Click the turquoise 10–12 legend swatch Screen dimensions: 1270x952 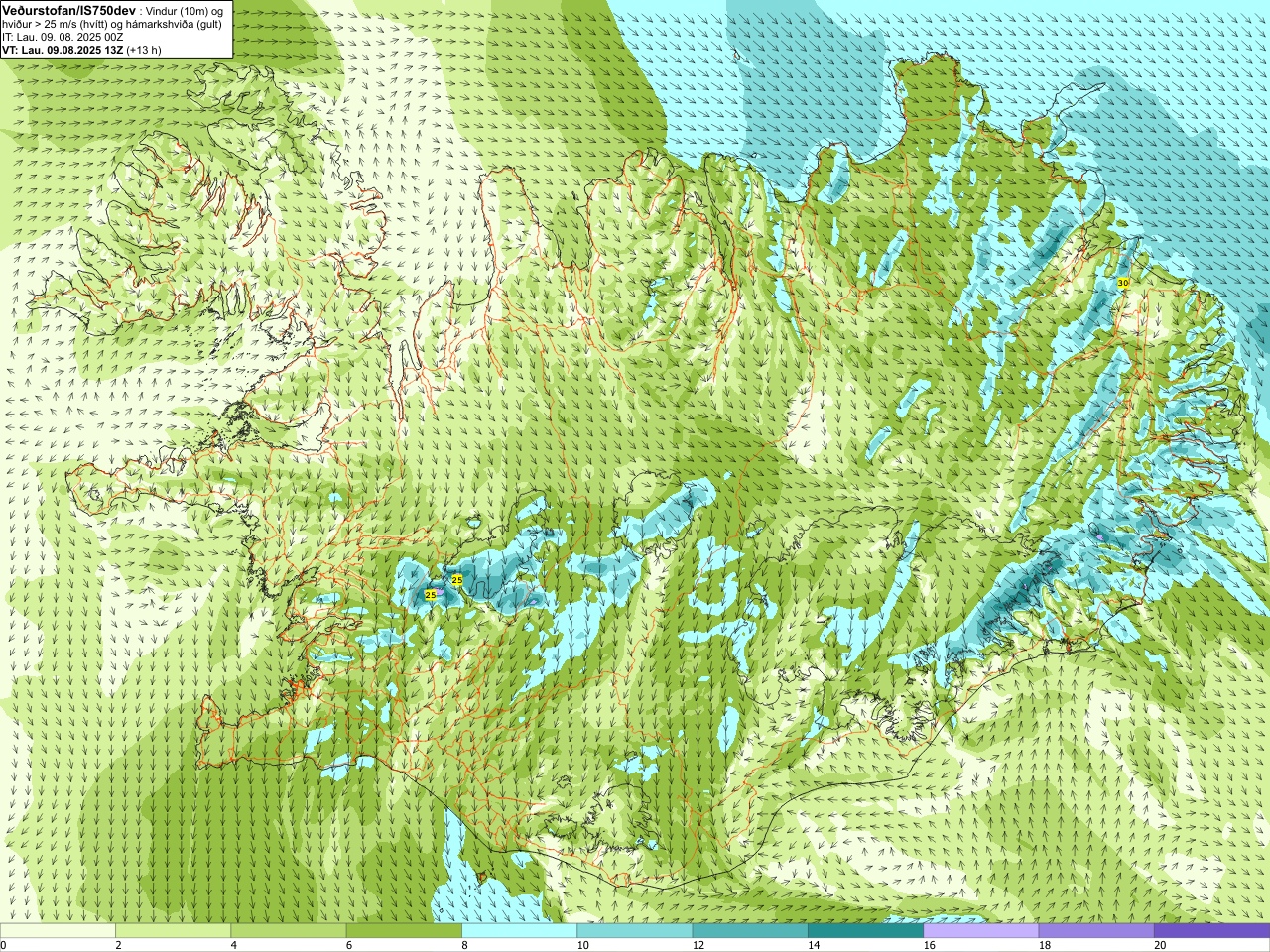coord(635,931)
